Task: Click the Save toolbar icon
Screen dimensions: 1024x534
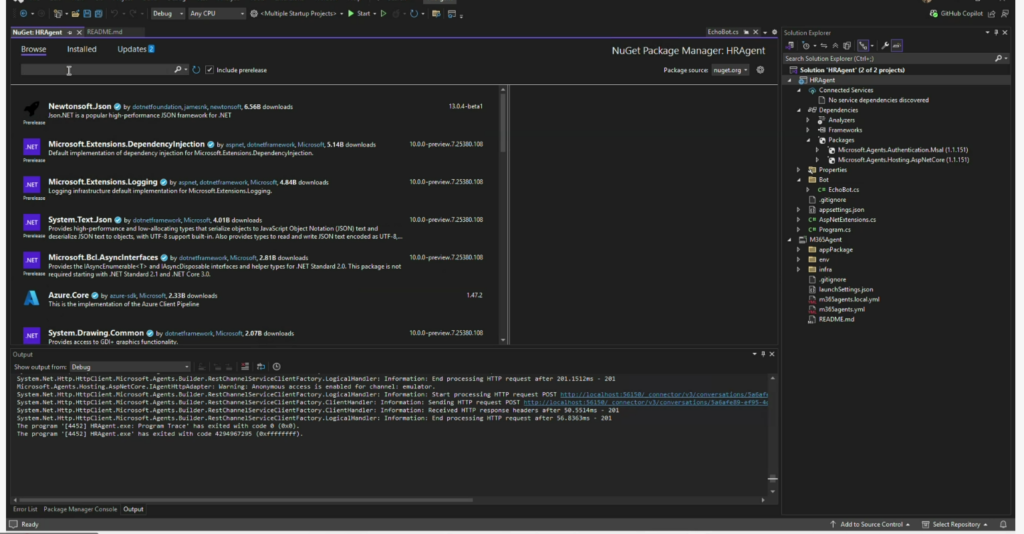Action: (x=87, y=13)
